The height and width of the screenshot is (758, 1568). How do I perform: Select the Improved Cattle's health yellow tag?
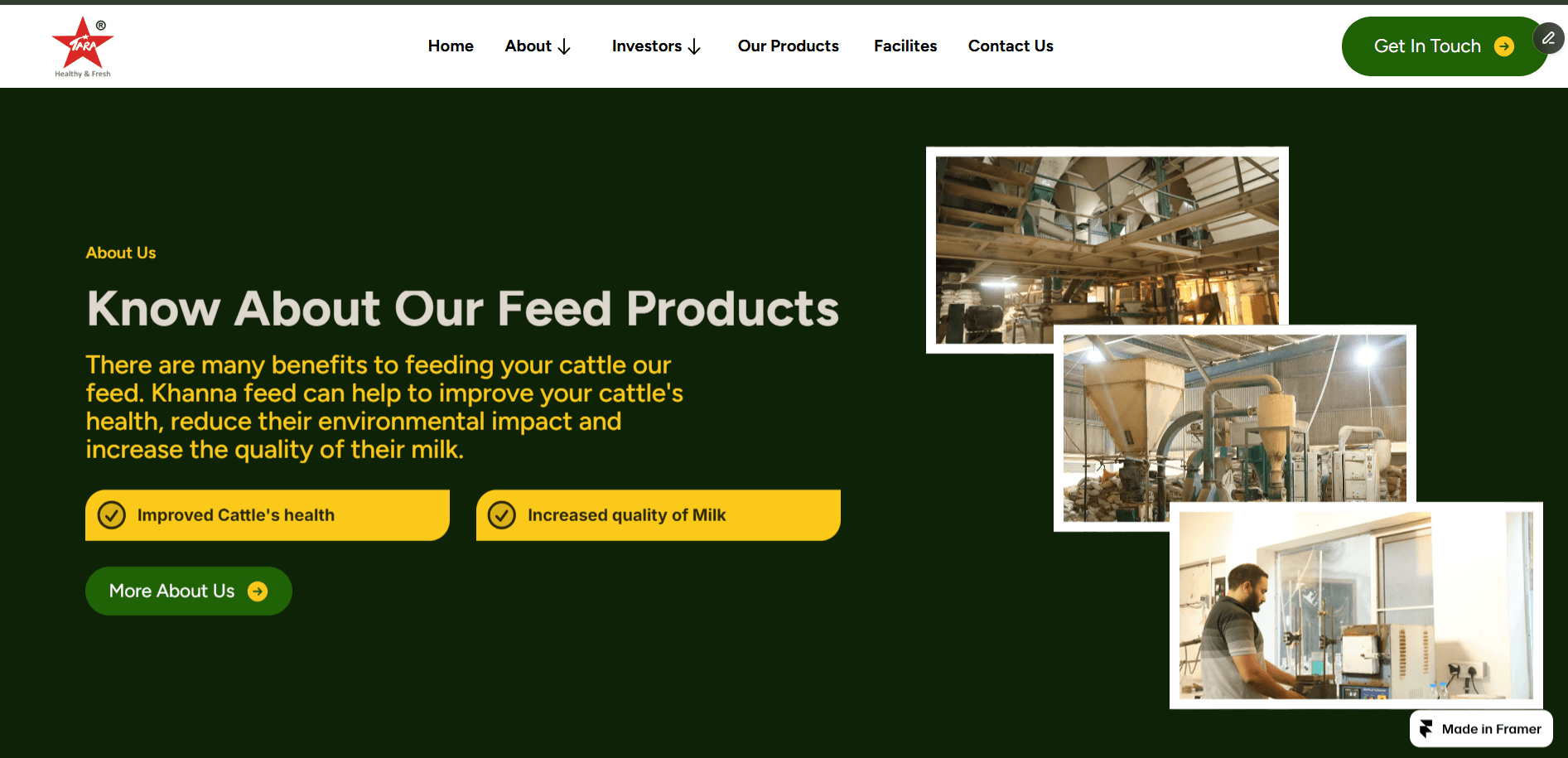click(x=268, y=515)
